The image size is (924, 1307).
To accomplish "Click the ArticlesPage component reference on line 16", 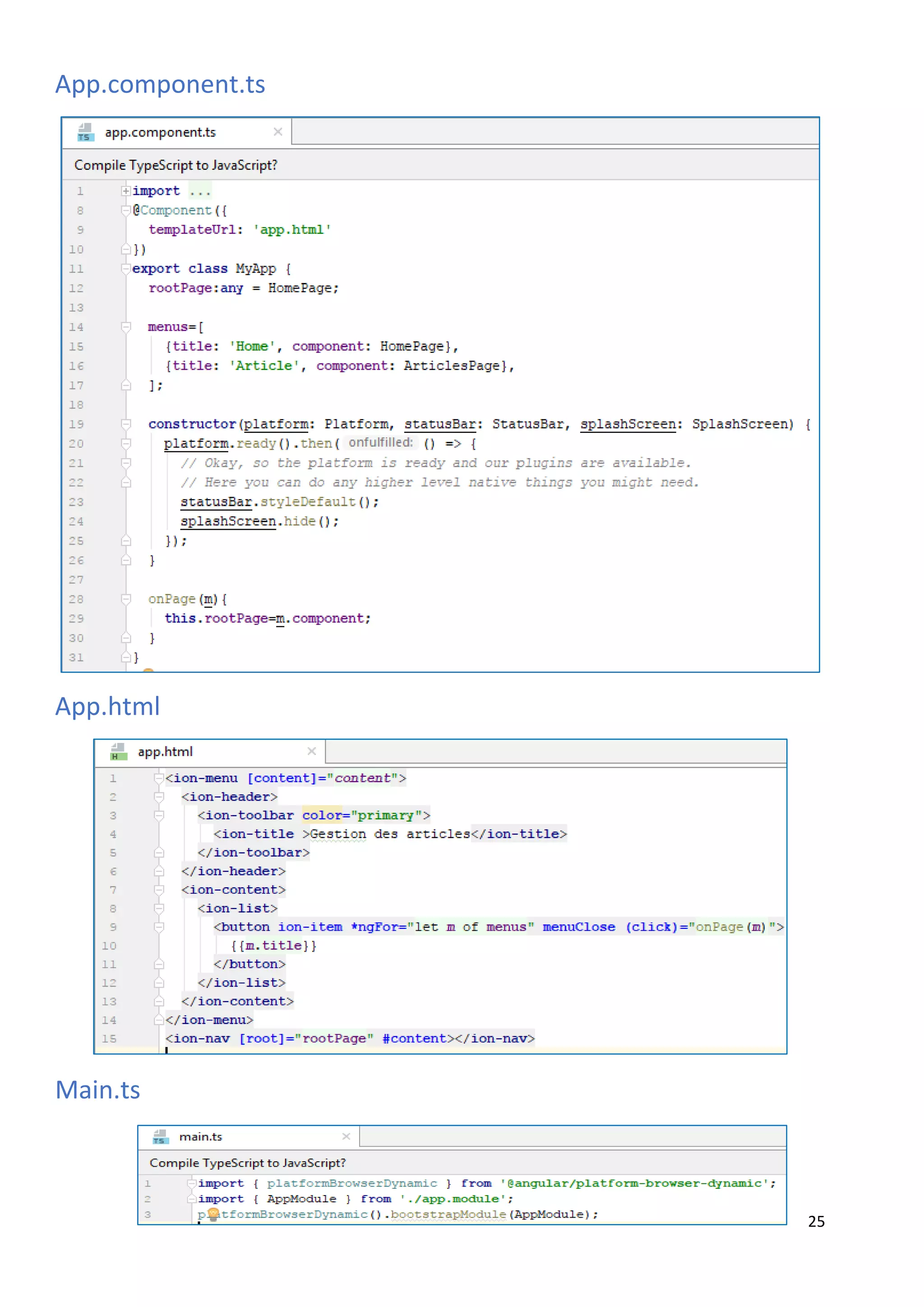I will (x=452, y=366).
